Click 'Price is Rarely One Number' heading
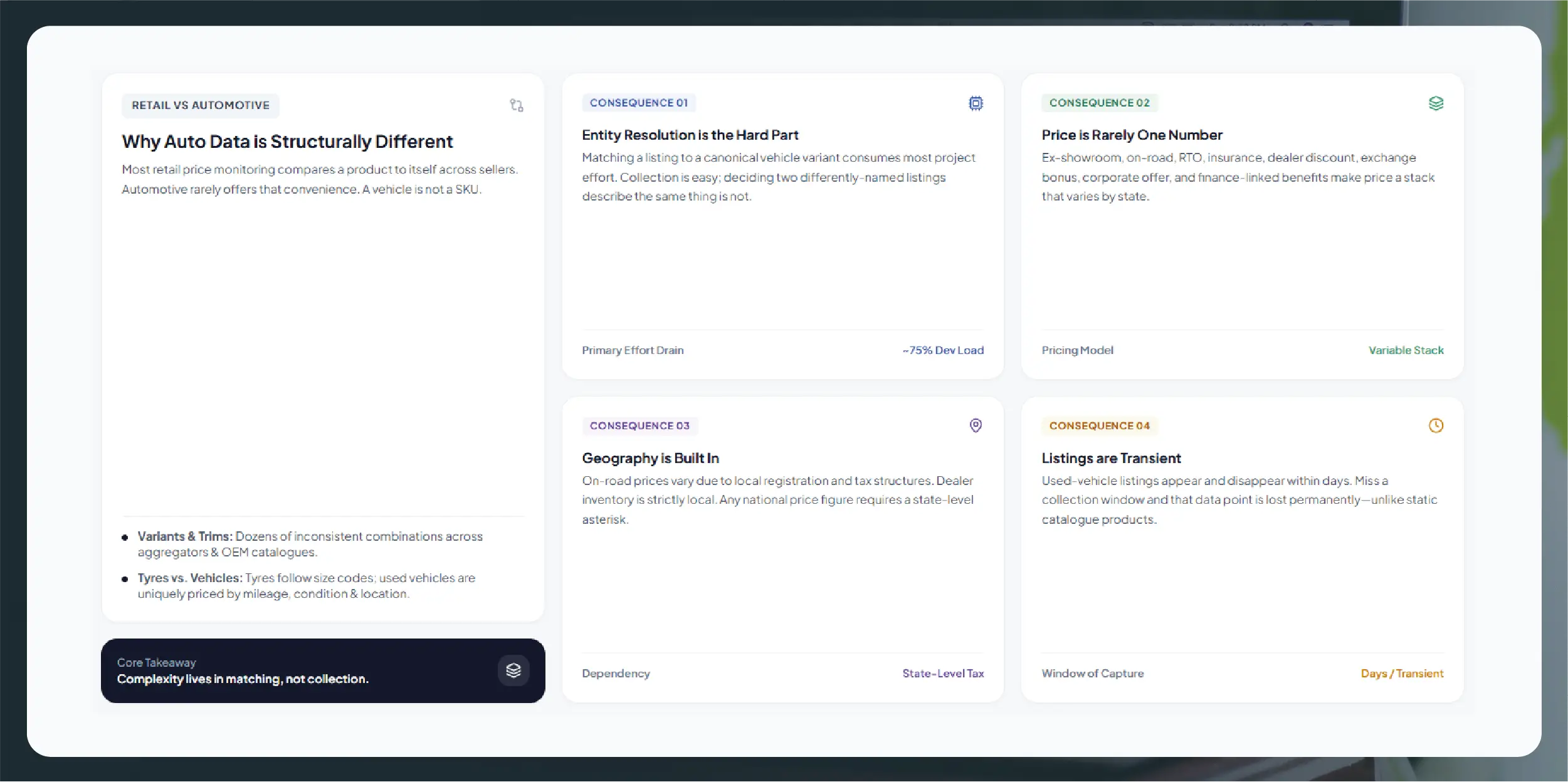The image size is (1568, 782). tap(1132, 135)
